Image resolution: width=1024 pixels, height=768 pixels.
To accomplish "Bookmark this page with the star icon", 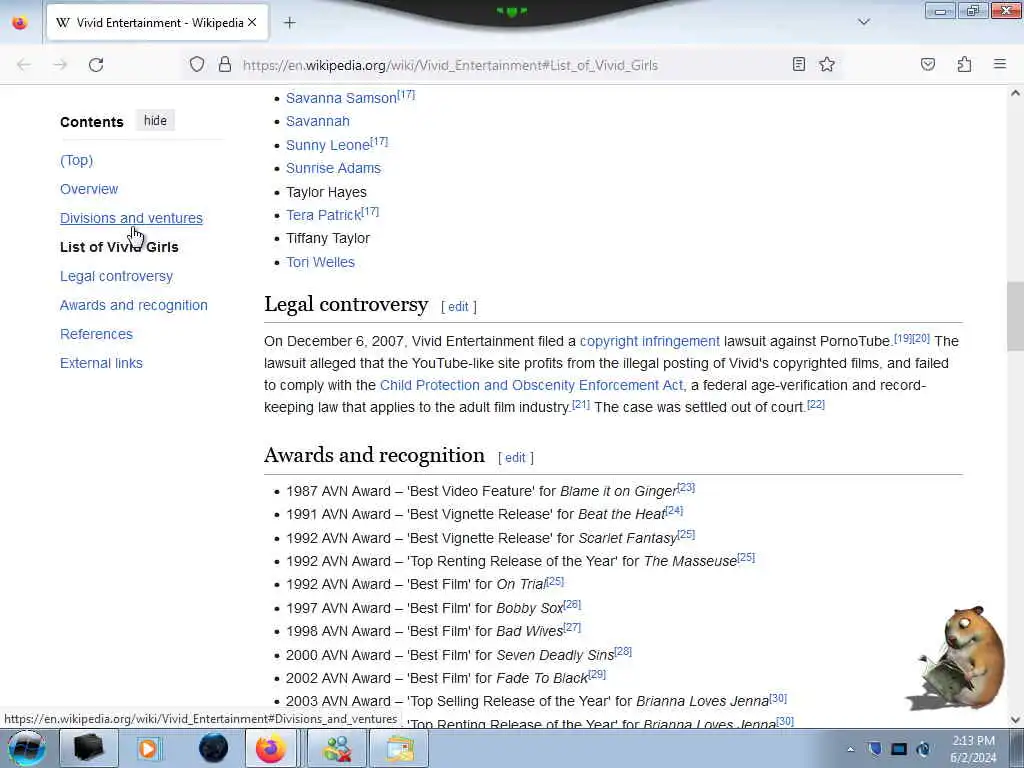I will (x=827, y=64).
